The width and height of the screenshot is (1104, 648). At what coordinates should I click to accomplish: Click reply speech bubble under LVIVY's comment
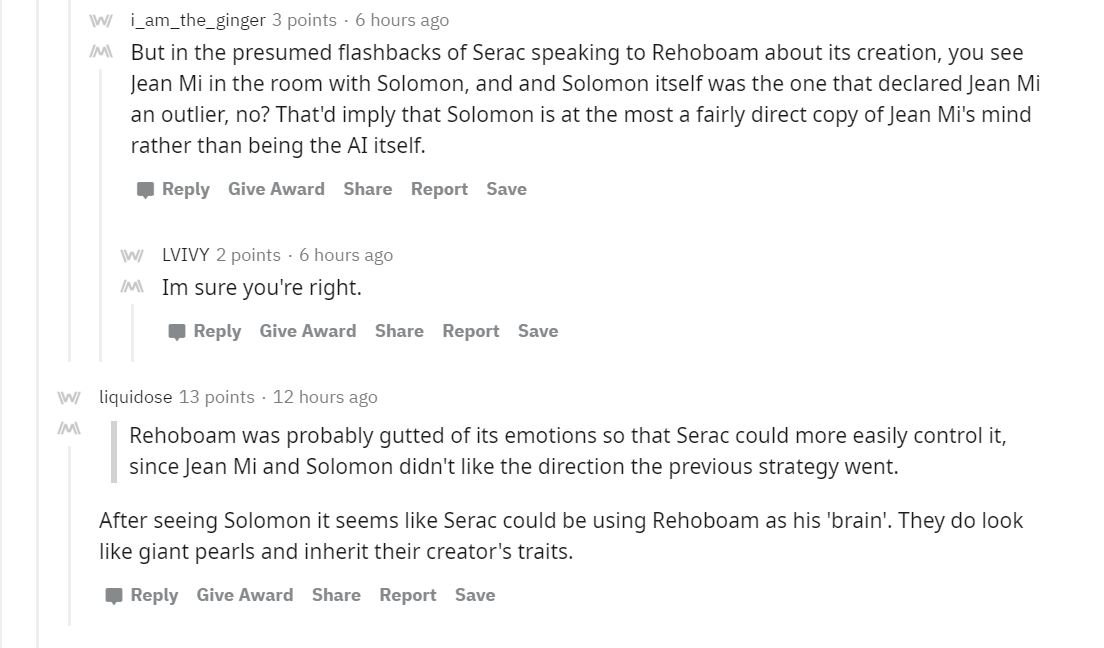pyautogui.click(x=177, y=332)
